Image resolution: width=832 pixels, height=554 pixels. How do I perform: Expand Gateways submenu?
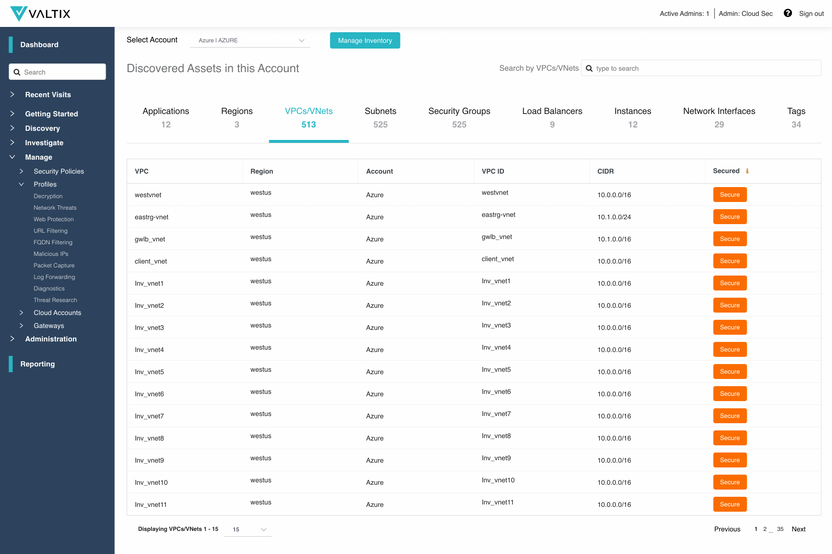tap(21, 326)
